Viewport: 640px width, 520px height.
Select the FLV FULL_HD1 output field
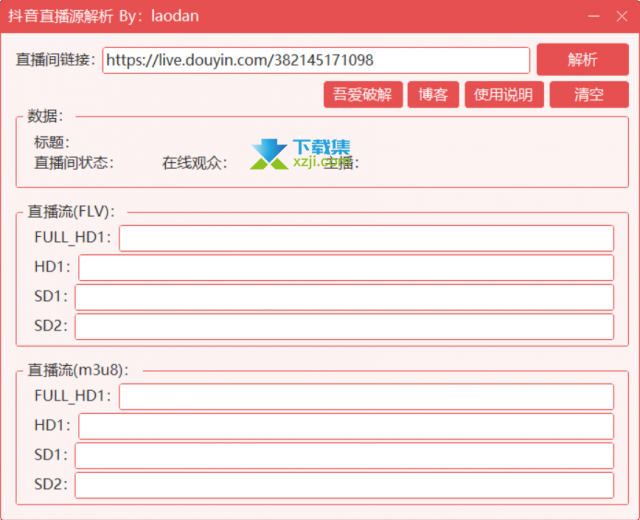click(x=367, y=238)
